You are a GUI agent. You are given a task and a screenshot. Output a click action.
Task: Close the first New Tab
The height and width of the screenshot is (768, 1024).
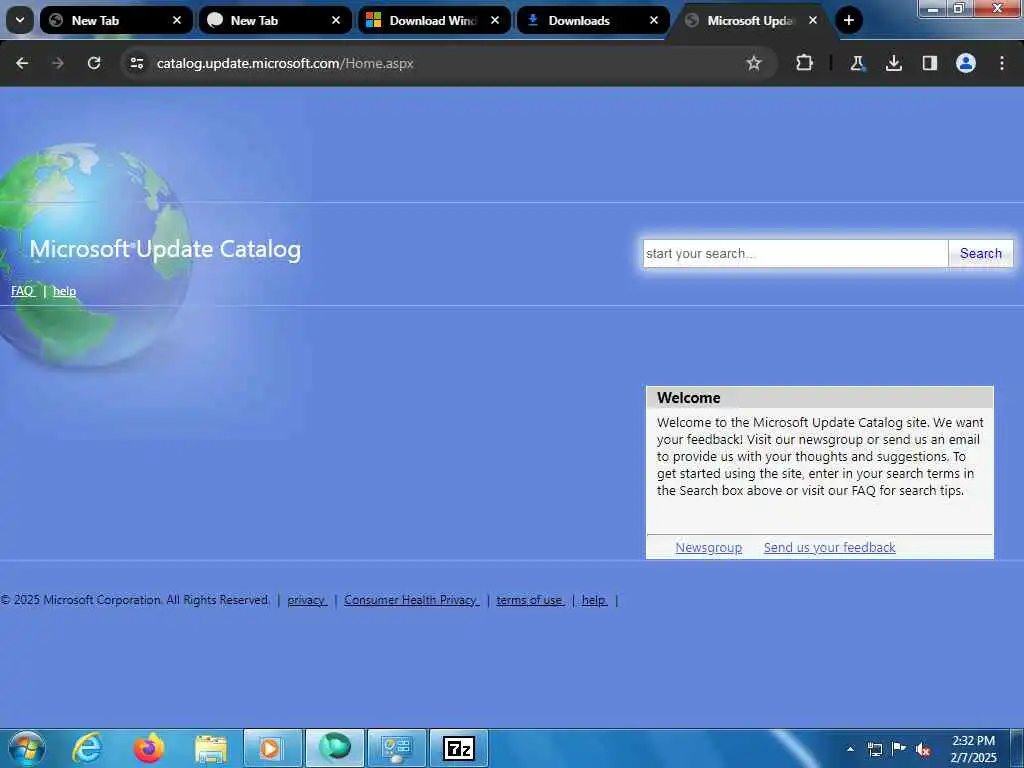(177, 20)
